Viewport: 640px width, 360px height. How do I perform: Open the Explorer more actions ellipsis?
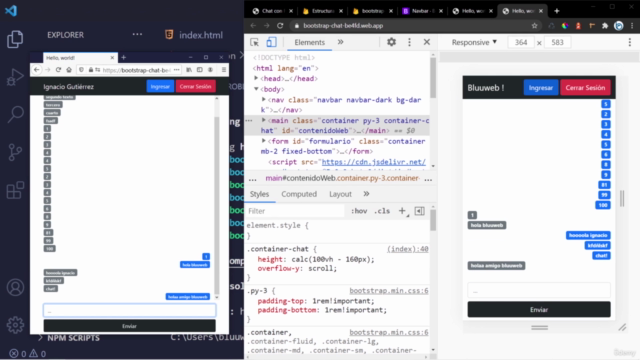[137, 35]
